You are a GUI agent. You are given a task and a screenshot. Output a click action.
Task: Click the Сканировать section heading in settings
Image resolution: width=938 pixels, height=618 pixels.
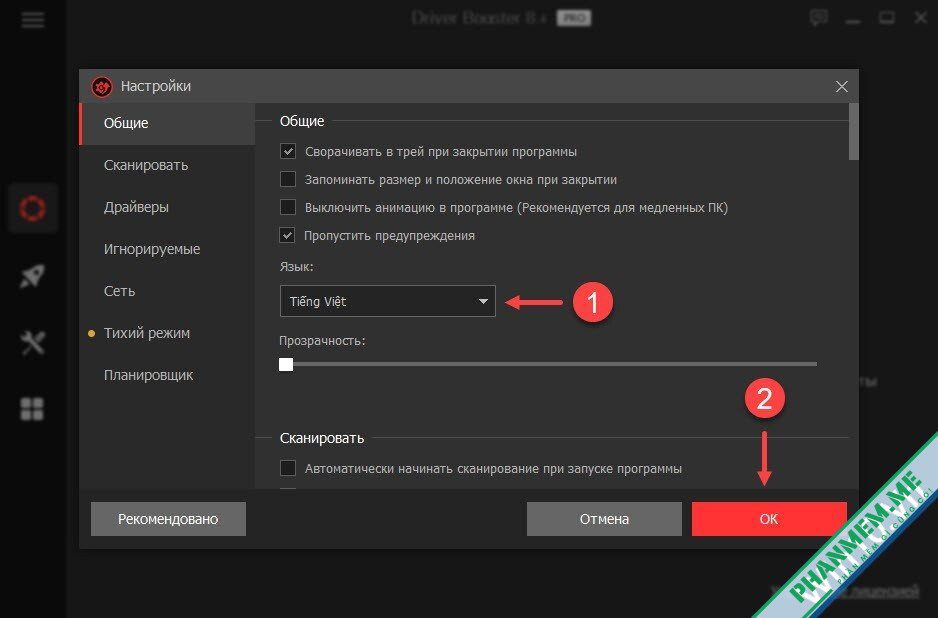(x=322, y=438)
